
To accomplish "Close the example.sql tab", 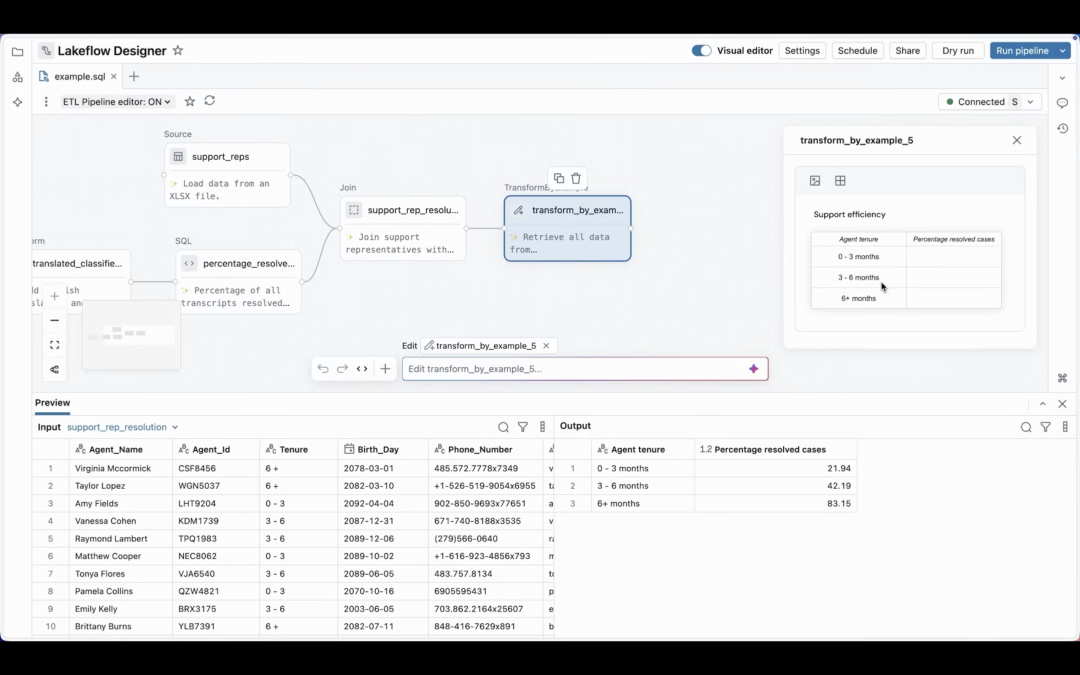I will coord(114,76).
